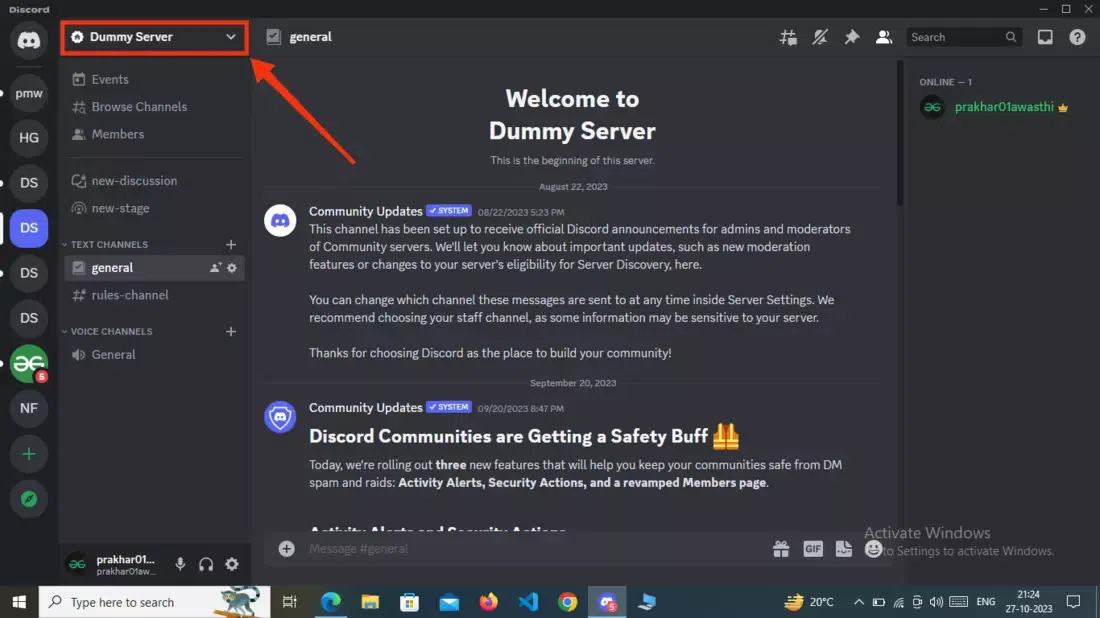Viewport: 1100px width, 618px height.
Task: Click the prakhar01 user avatar panel
Action: pyautogui.click(x=112, y=564)
